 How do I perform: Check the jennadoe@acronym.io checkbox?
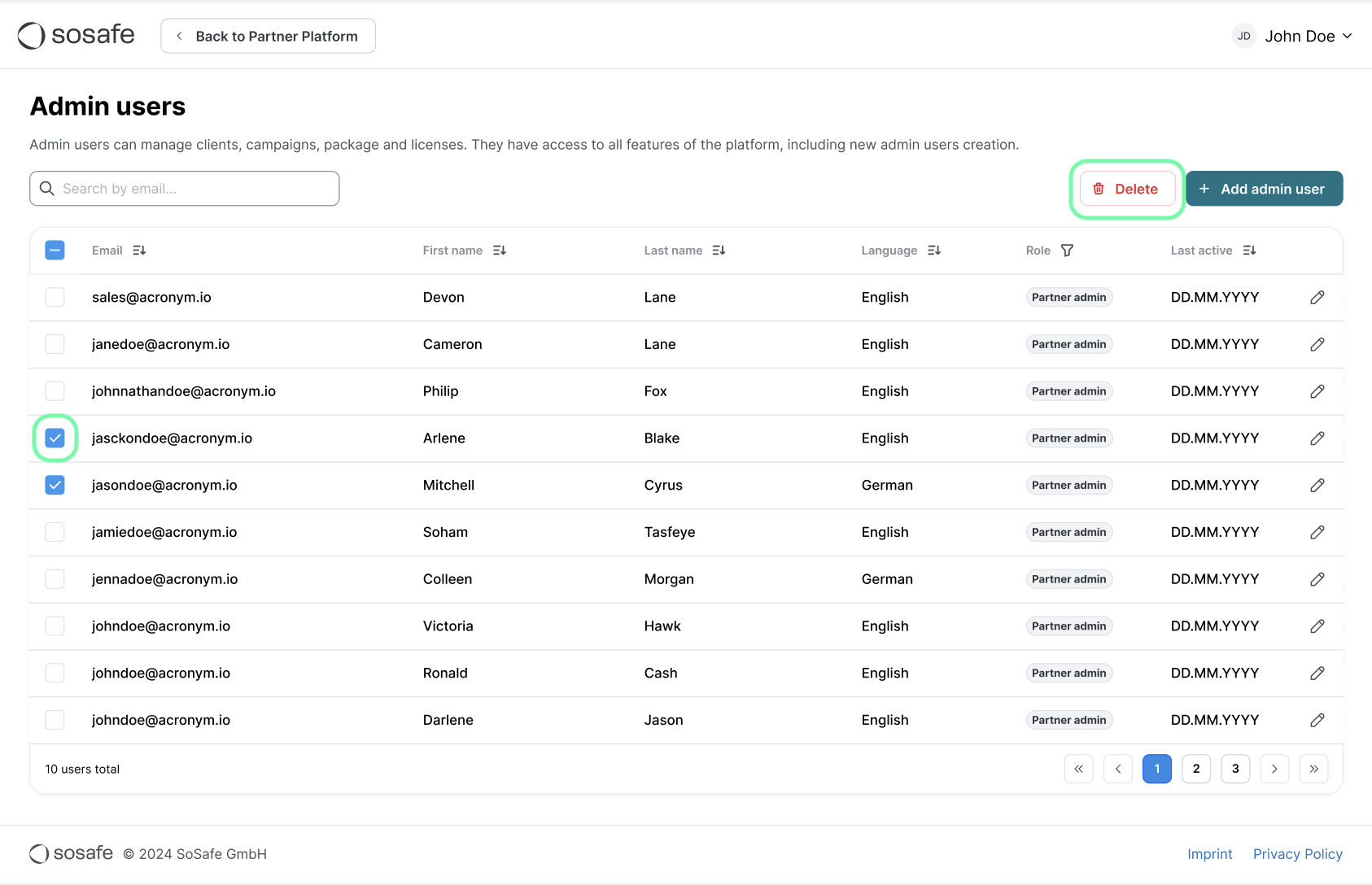pos(55,579)
